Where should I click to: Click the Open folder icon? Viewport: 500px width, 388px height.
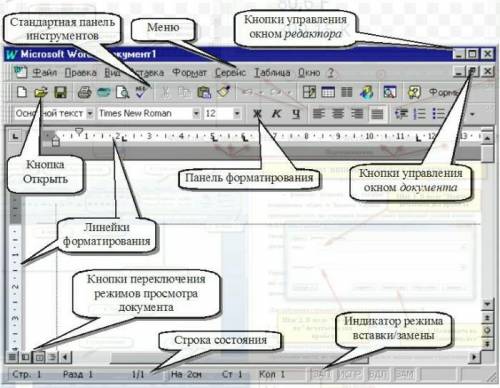coord(41,92)
